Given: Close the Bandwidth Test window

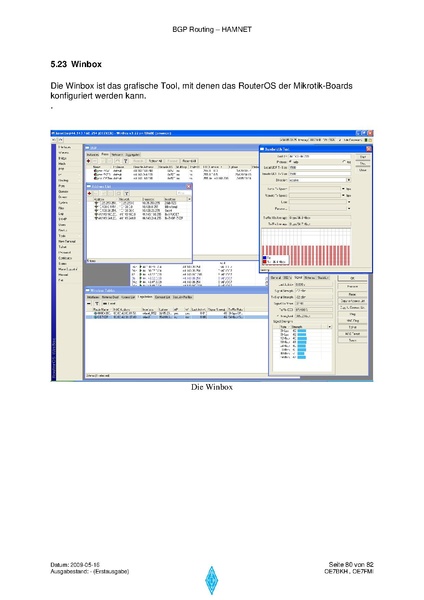Looking at the screenshot, I should coord(369,149).
